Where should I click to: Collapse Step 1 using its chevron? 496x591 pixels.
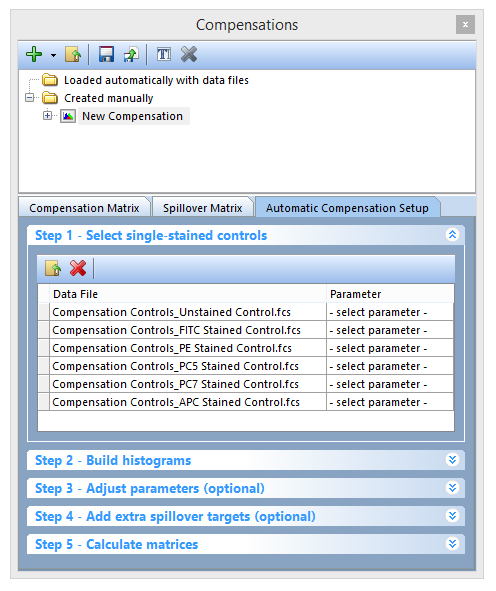point(452,235)
